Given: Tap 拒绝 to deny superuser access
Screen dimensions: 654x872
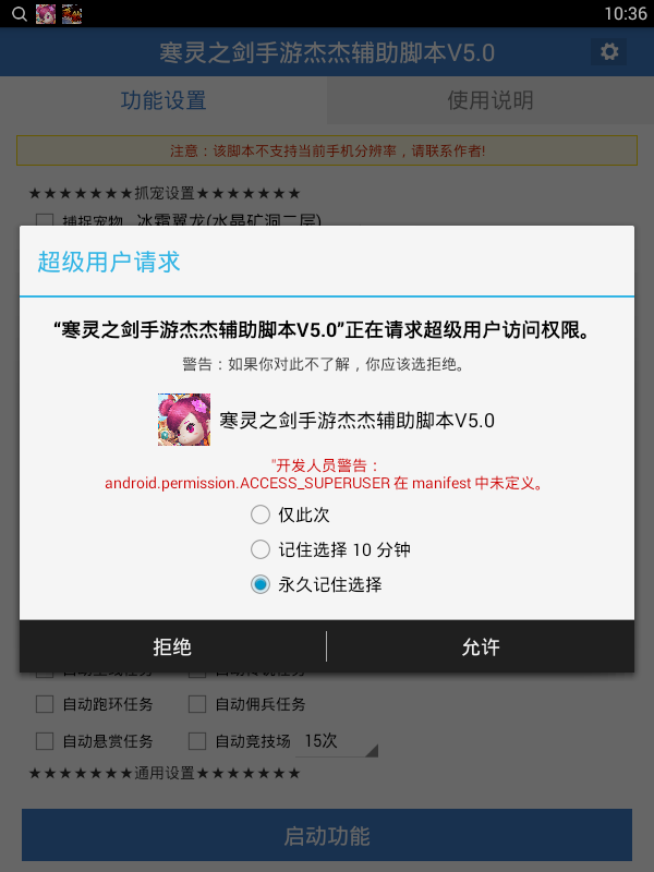Looking at the screenshot, I should pos(173,647).
